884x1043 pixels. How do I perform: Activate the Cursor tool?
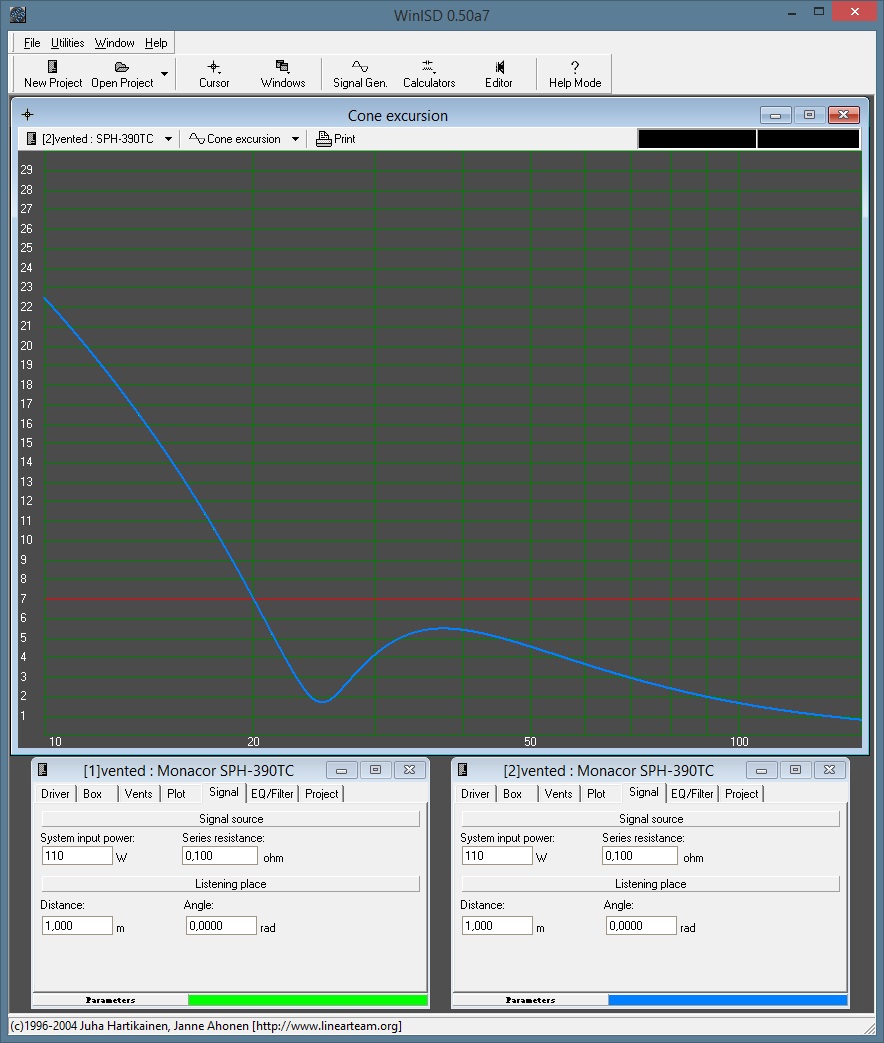click(214, 67)
